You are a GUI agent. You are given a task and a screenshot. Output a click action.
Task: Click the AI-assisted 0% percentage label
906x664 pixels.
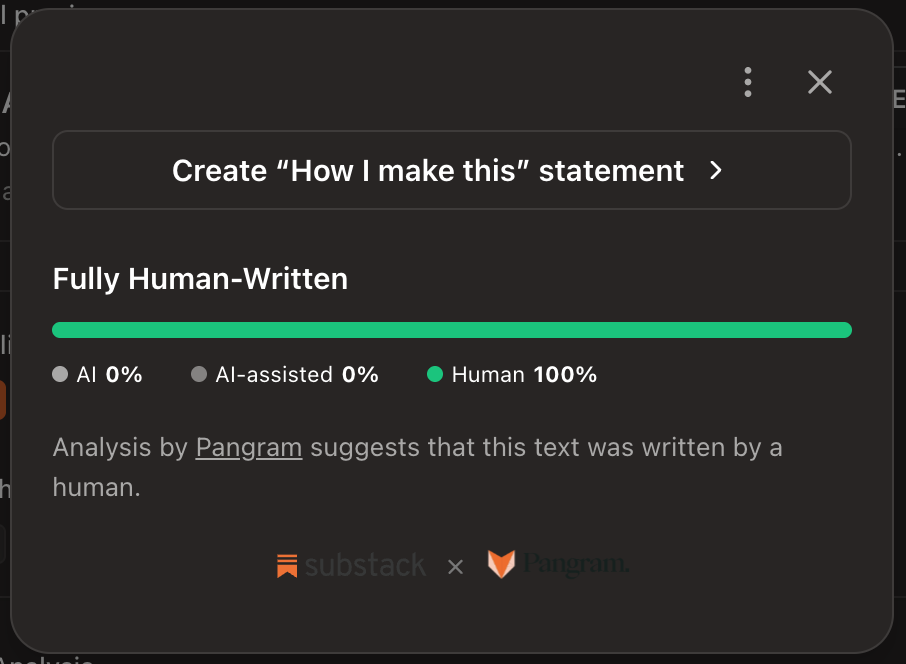(297, 374)
